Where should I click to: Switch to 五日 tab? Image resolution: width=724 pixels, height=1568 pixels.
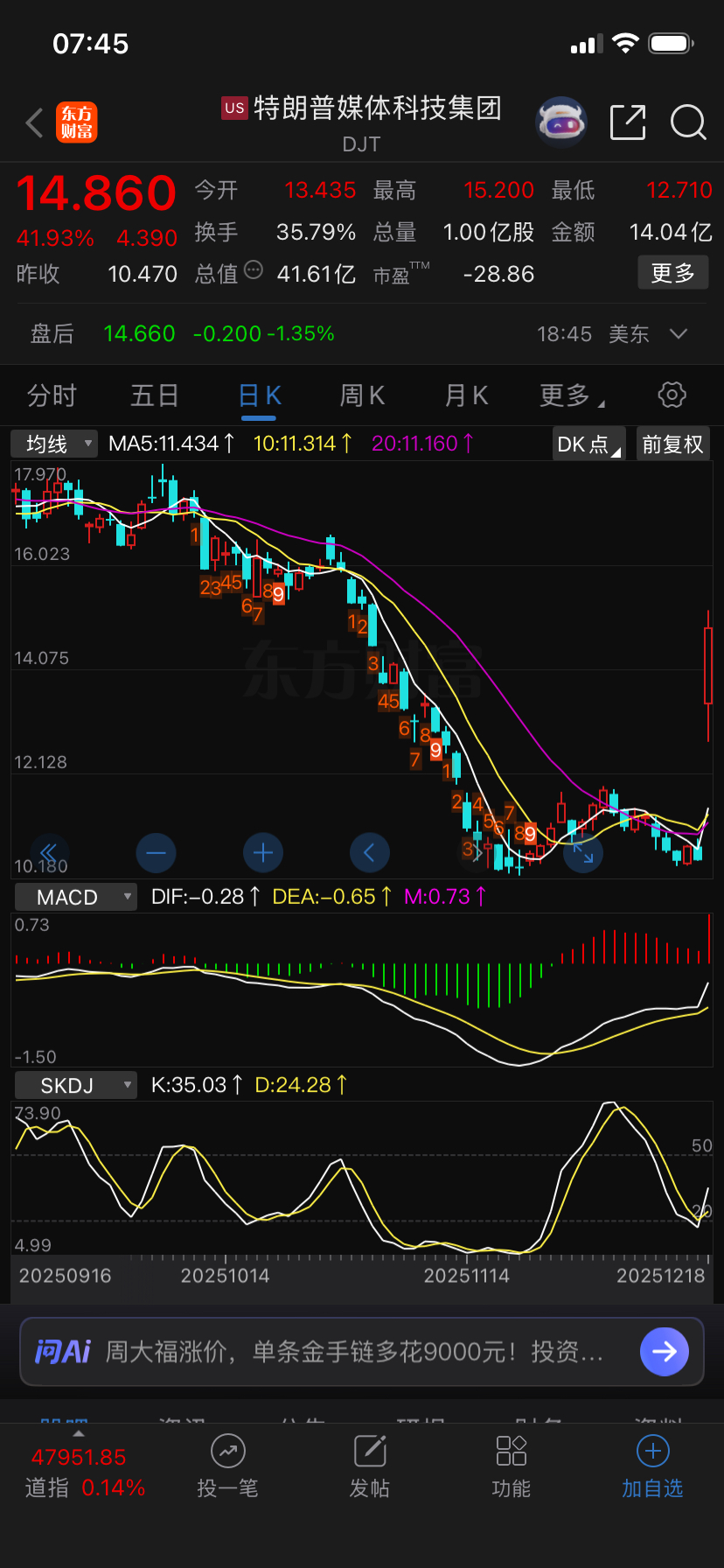click(x=155, y=395)
